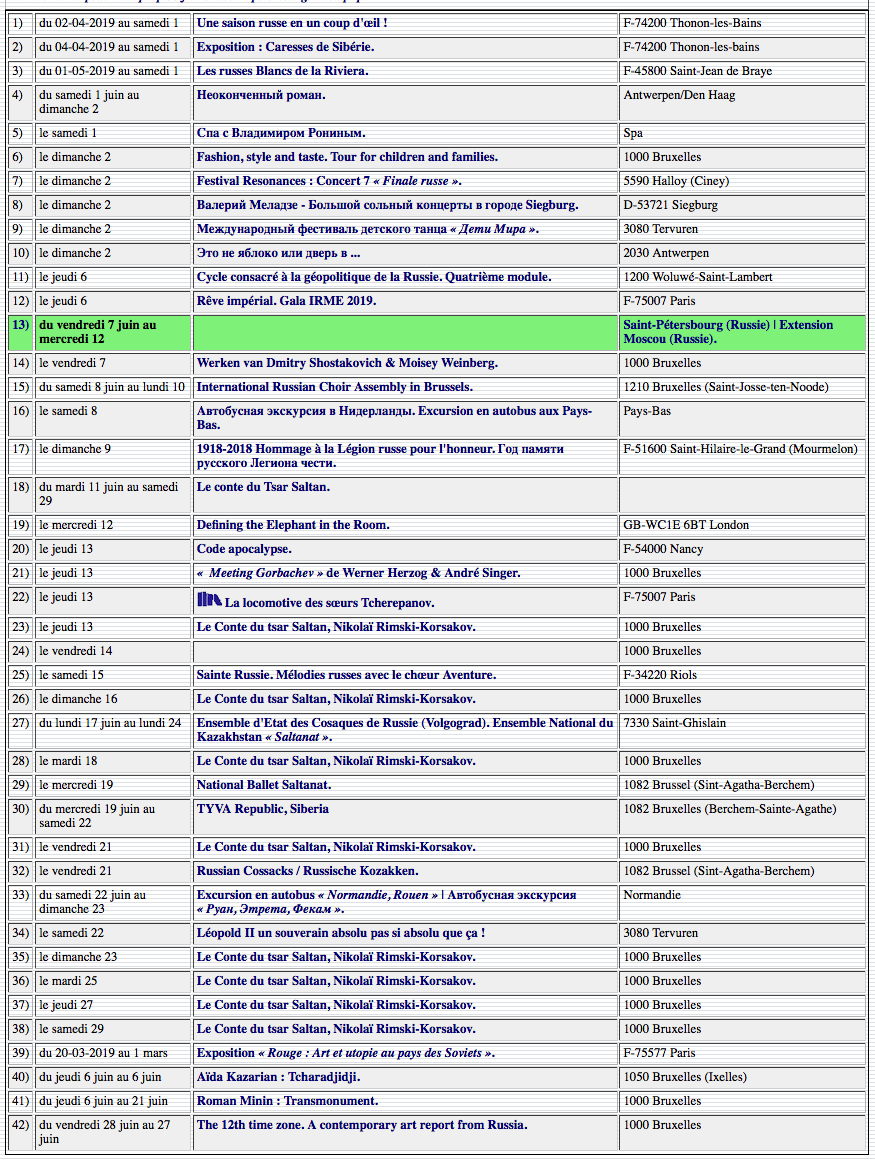Open the Pays-Bas bus excursion link

394,418
